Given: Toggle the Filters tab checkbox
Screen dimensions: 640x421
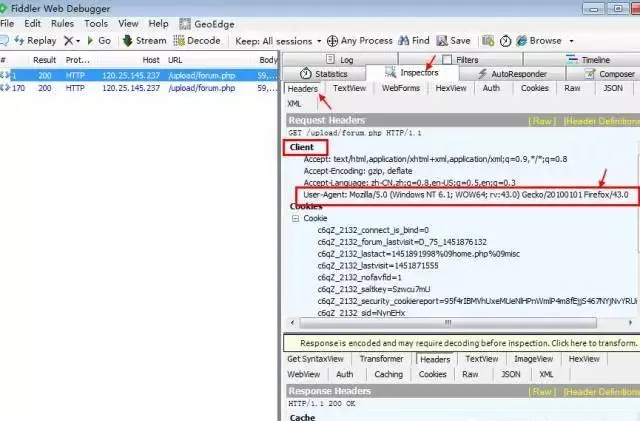Looking at the screenshot, I should (447, 60).
